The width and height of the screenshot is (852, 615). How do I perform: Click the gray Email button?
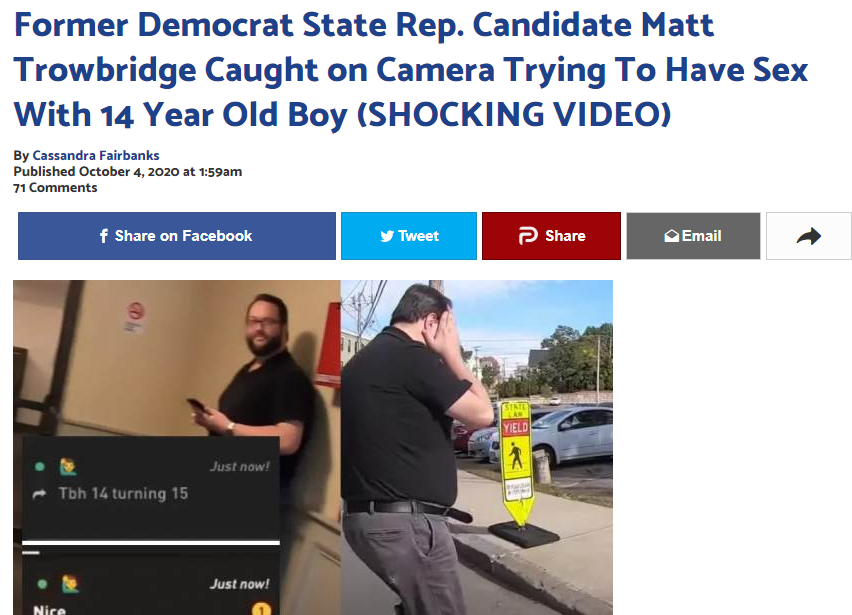tap(693, 236)
